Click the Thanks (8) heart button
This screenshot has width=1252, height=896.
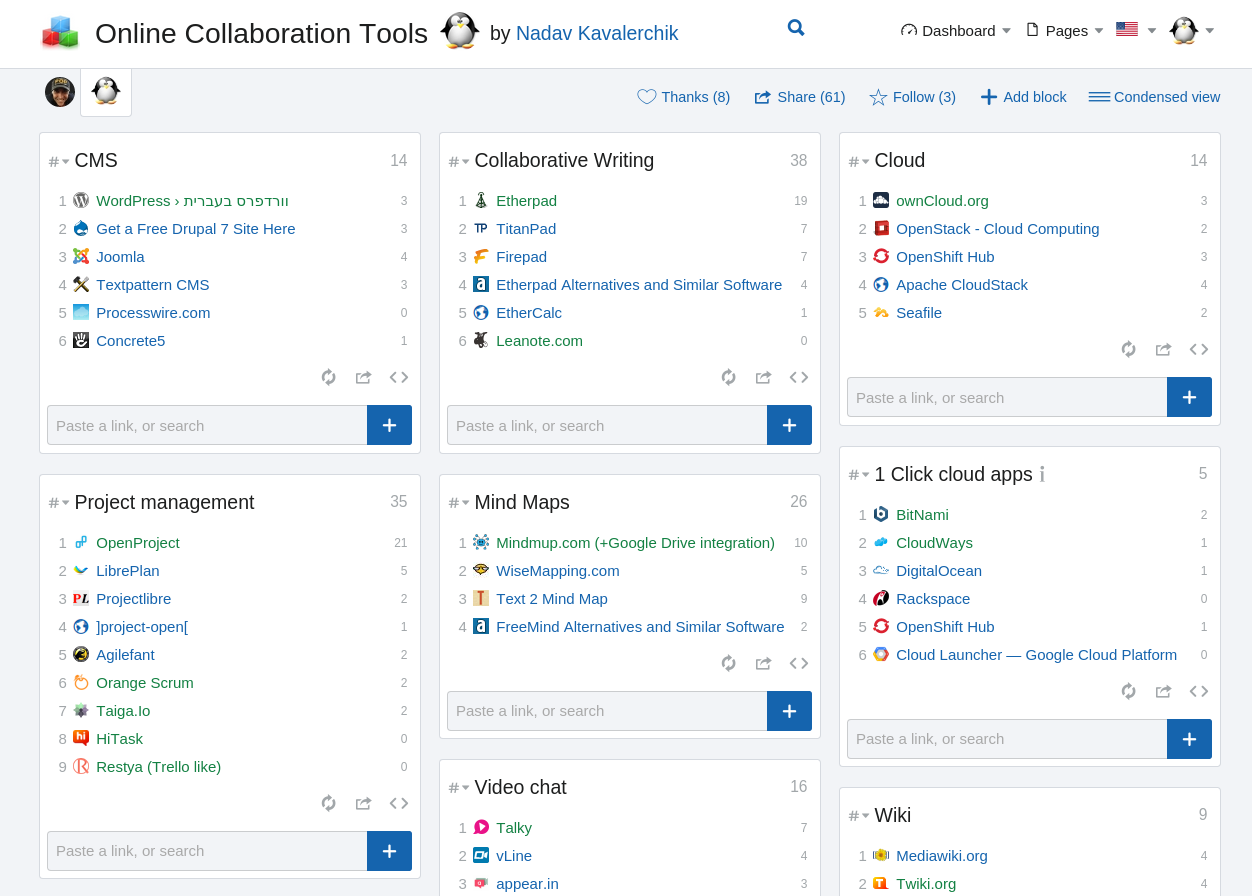pos(684,97)
